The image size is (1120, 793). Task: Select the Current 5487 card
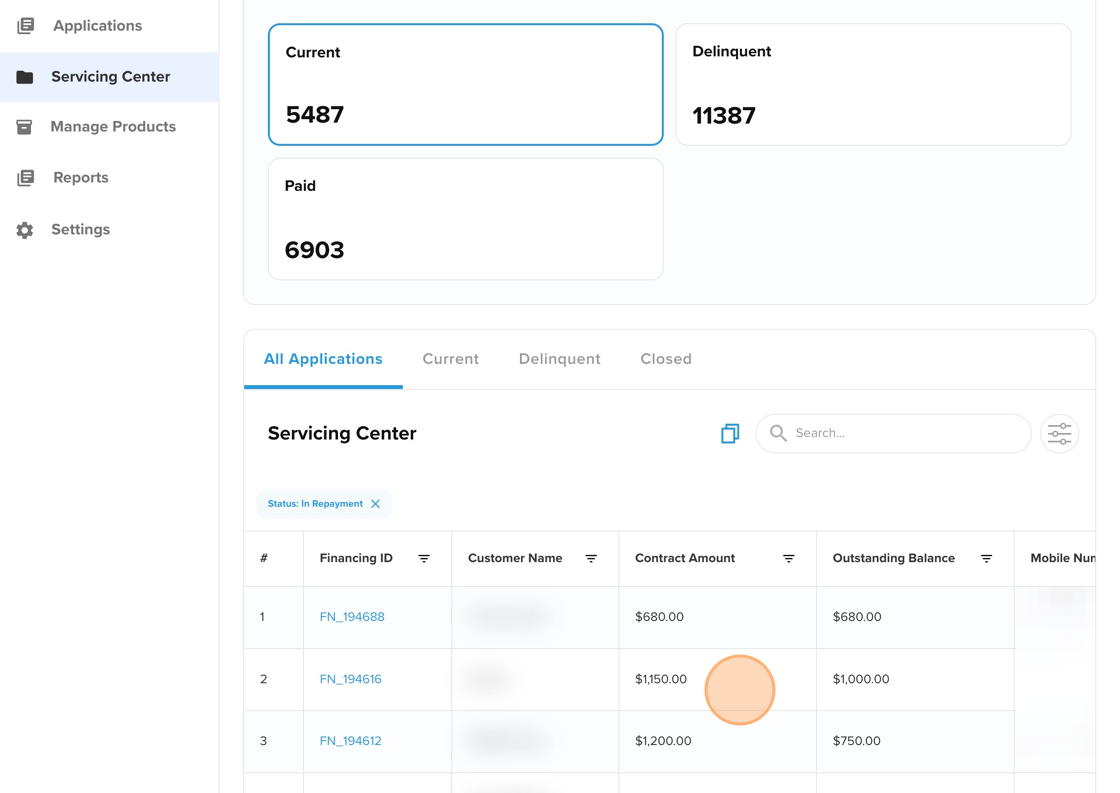[466, 84]
